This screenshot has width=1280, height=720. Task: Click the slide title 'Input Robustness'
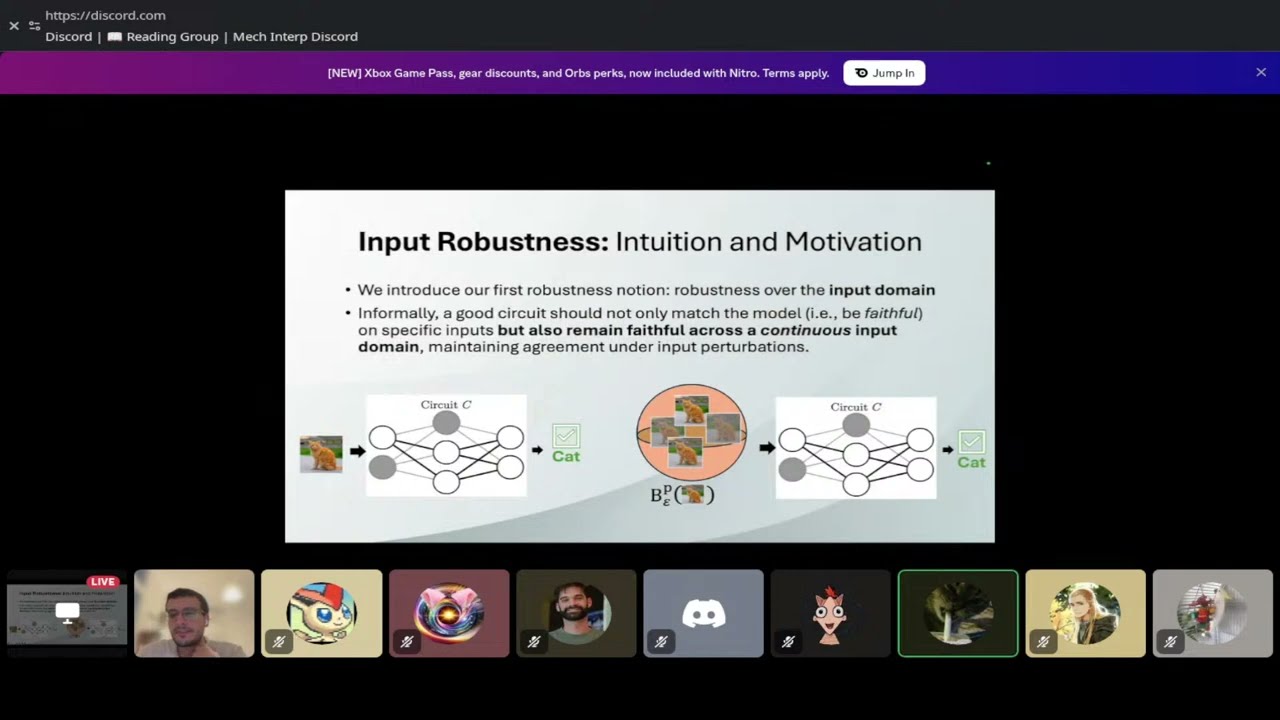(483, 242)
